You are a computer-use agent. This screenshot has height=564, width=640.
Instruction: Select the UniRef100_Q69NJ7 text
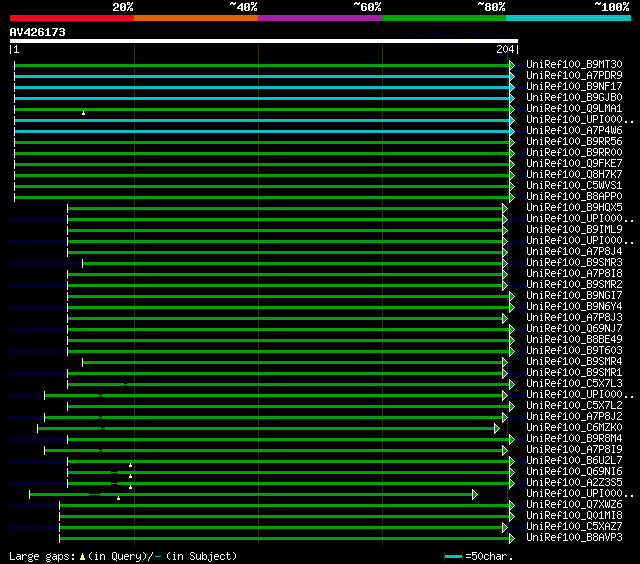pyautogui.click(x=574, y=329)
